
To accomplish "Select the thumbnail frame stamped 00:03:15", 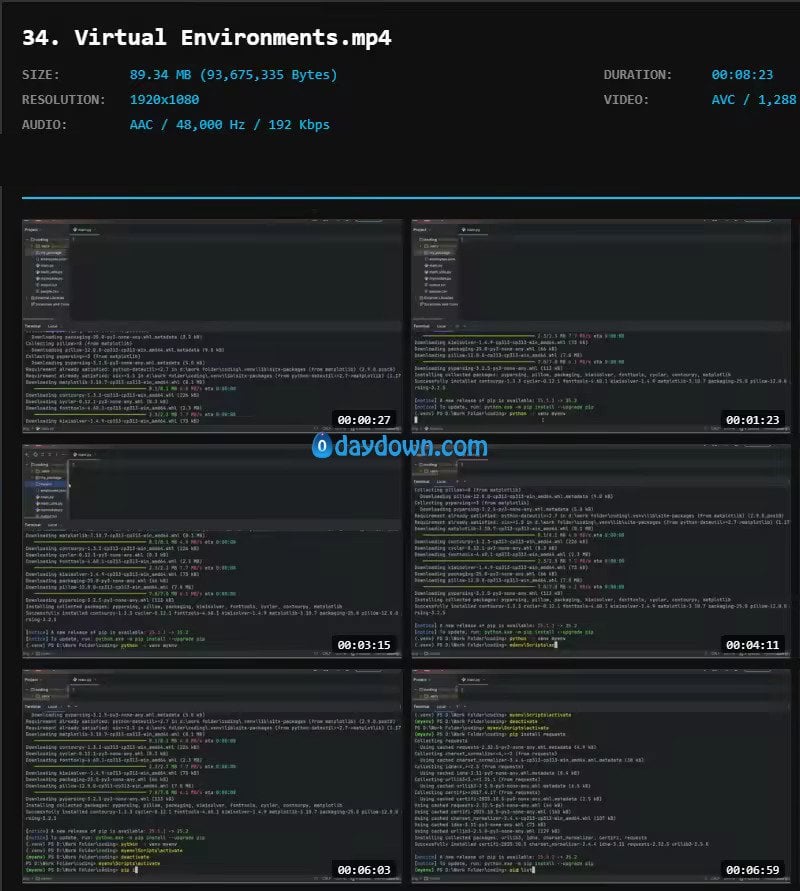I will [x=211, y=550].
